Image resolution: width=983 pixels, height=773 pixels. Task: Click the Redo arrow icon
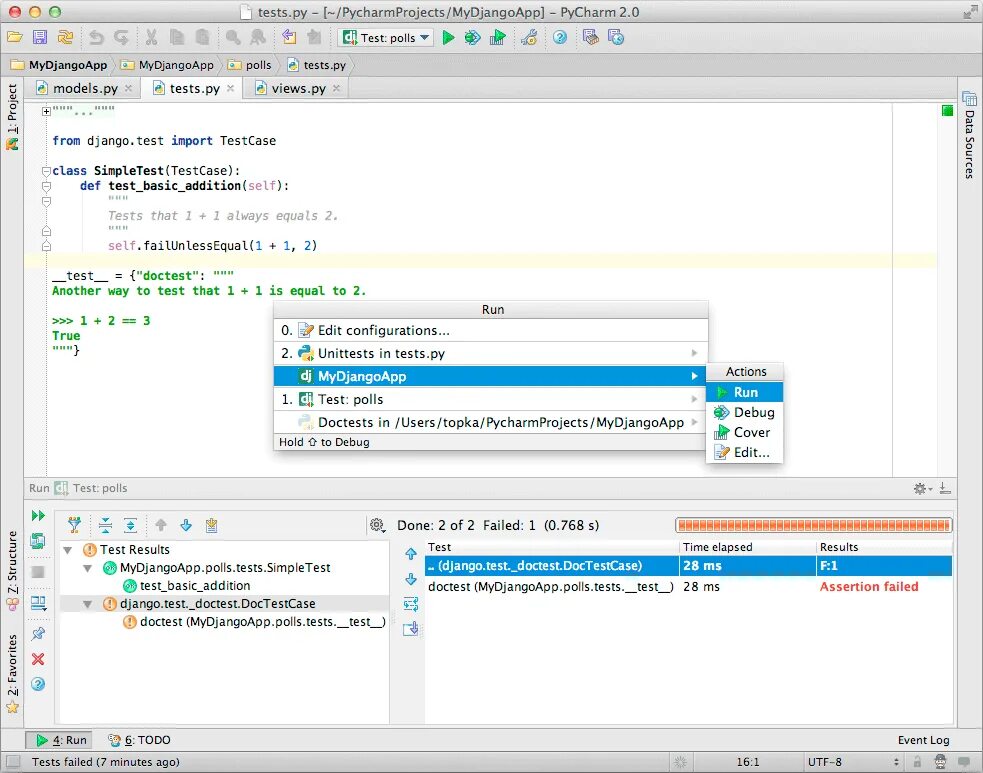pyautogui.click(x=121, y=38)
